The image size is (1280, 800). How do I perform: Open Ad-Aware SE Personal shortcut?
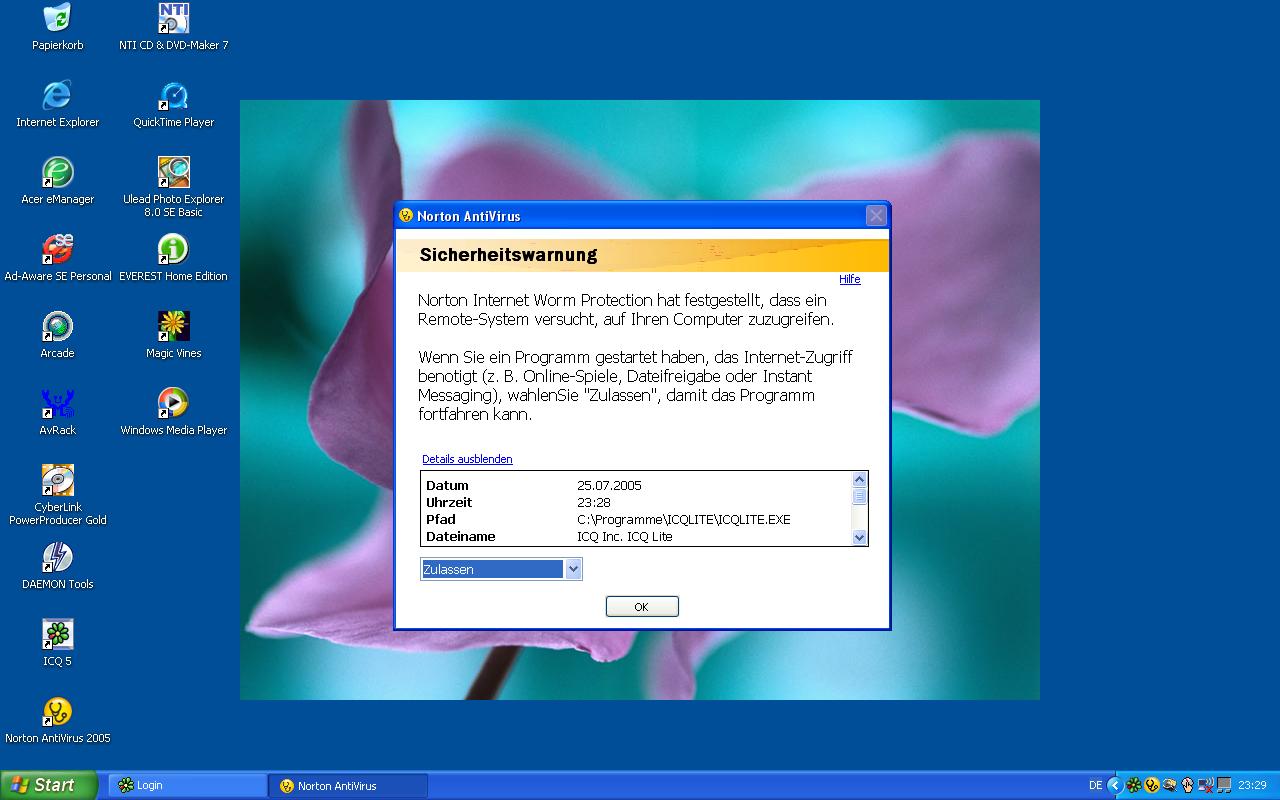(x=57, y=250)
